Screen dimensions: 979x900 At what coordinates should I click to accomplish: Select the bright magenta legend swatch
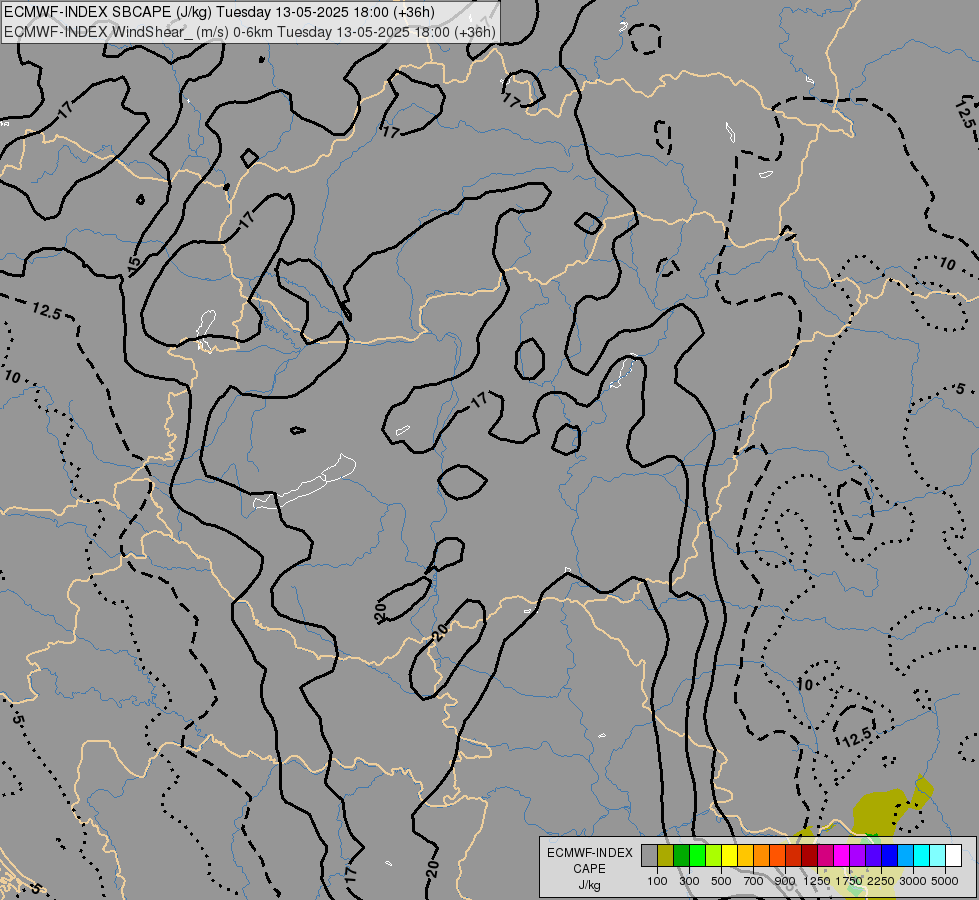[842, 855]
